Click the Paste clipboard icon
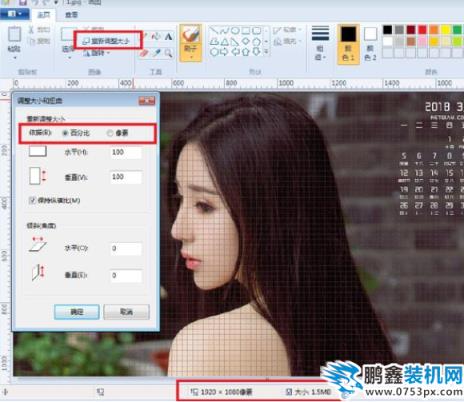This screenshot has width=464, height=402. pyautogui.click(x=14, y=34)
